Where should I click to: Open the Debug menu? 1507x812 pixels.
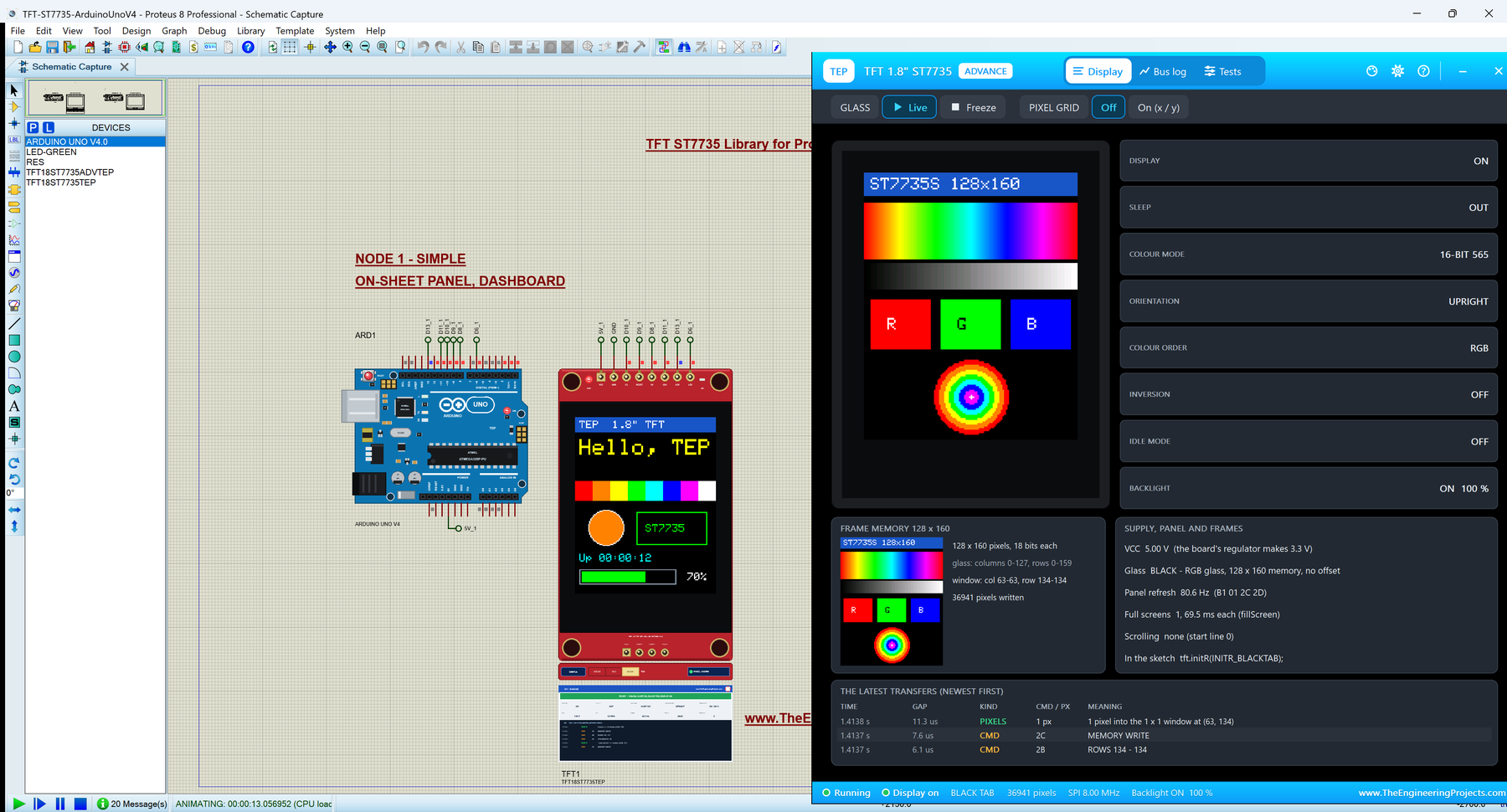click(x=212, y=31)
